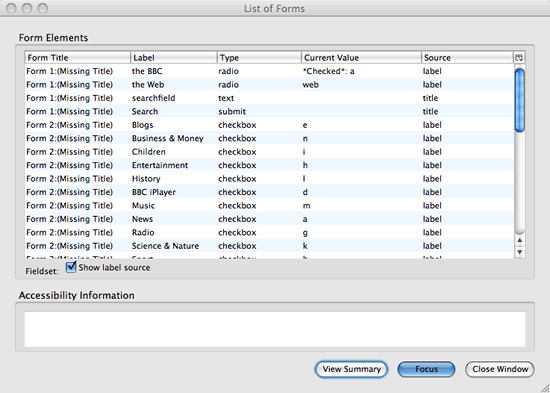This screenshot has height=393, width=550.
Task: Click the scrollbar up arrow
Action: (519, 241)
